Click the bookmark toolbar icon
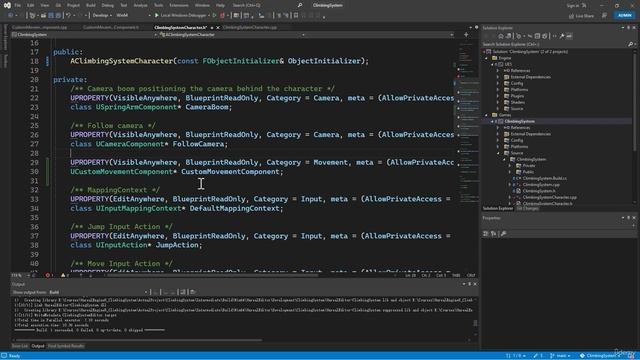 [296, 16]
